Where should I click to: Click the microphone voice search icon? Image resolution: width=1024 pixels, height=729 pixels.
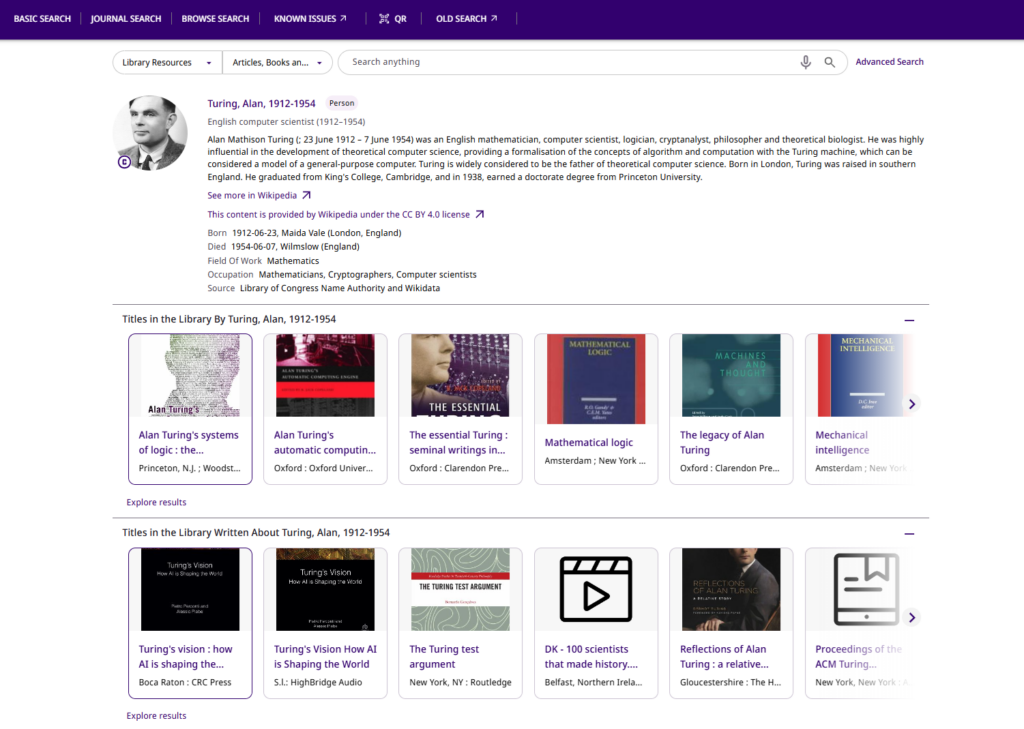805,62
